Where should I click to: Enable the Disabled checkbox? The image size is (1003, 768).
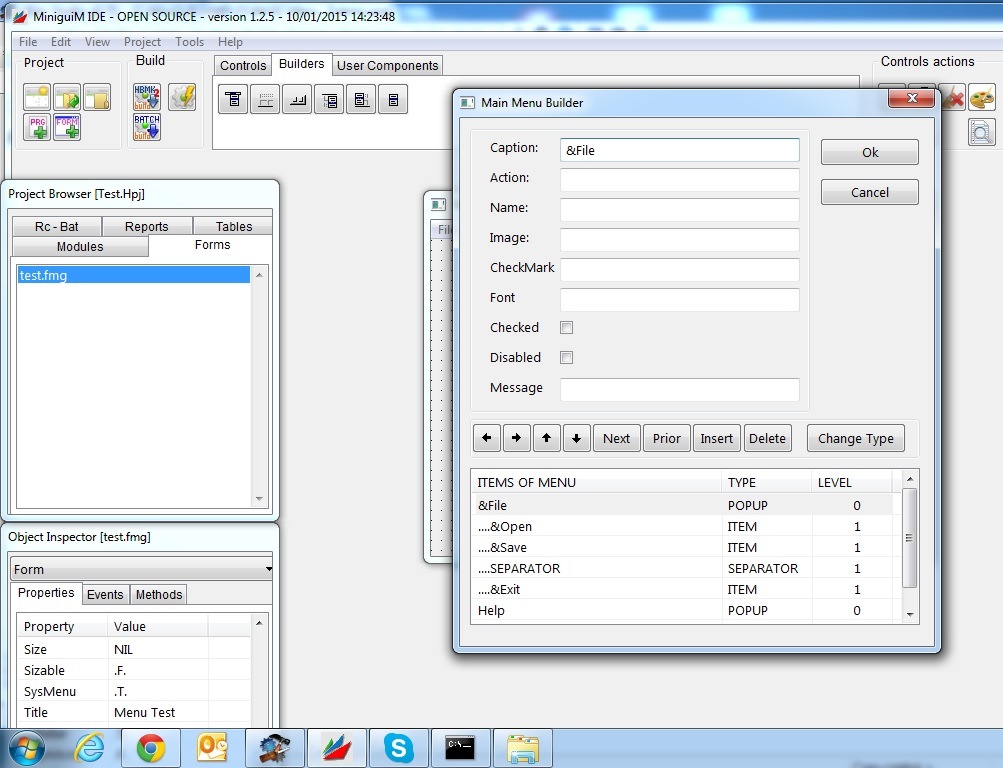(567, 358)
